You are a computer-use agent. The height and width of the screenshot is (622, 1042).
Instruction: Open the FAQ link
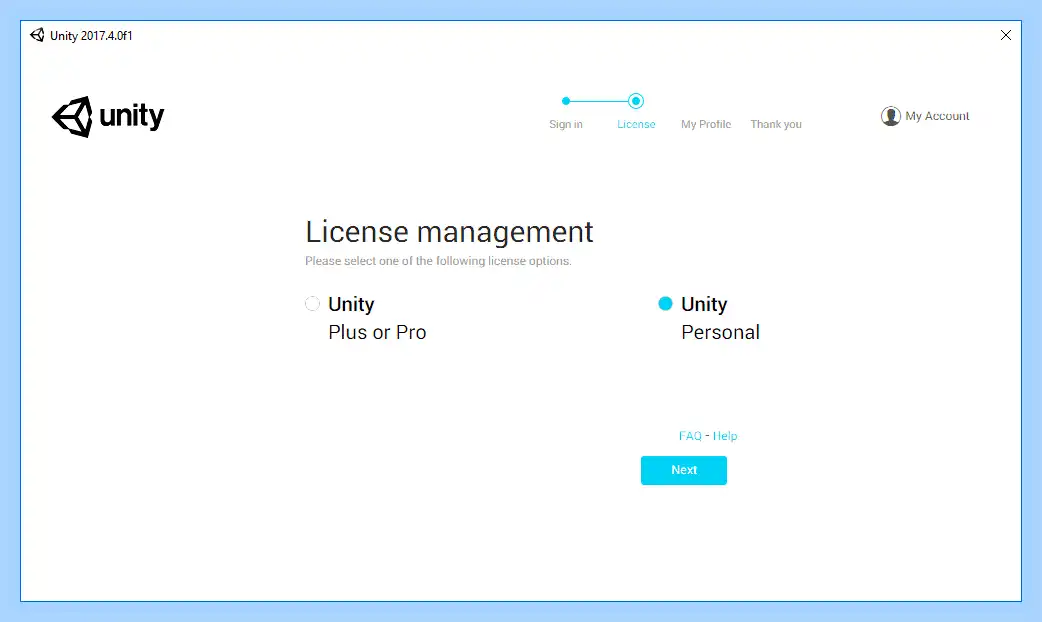(x=690, y=436)
